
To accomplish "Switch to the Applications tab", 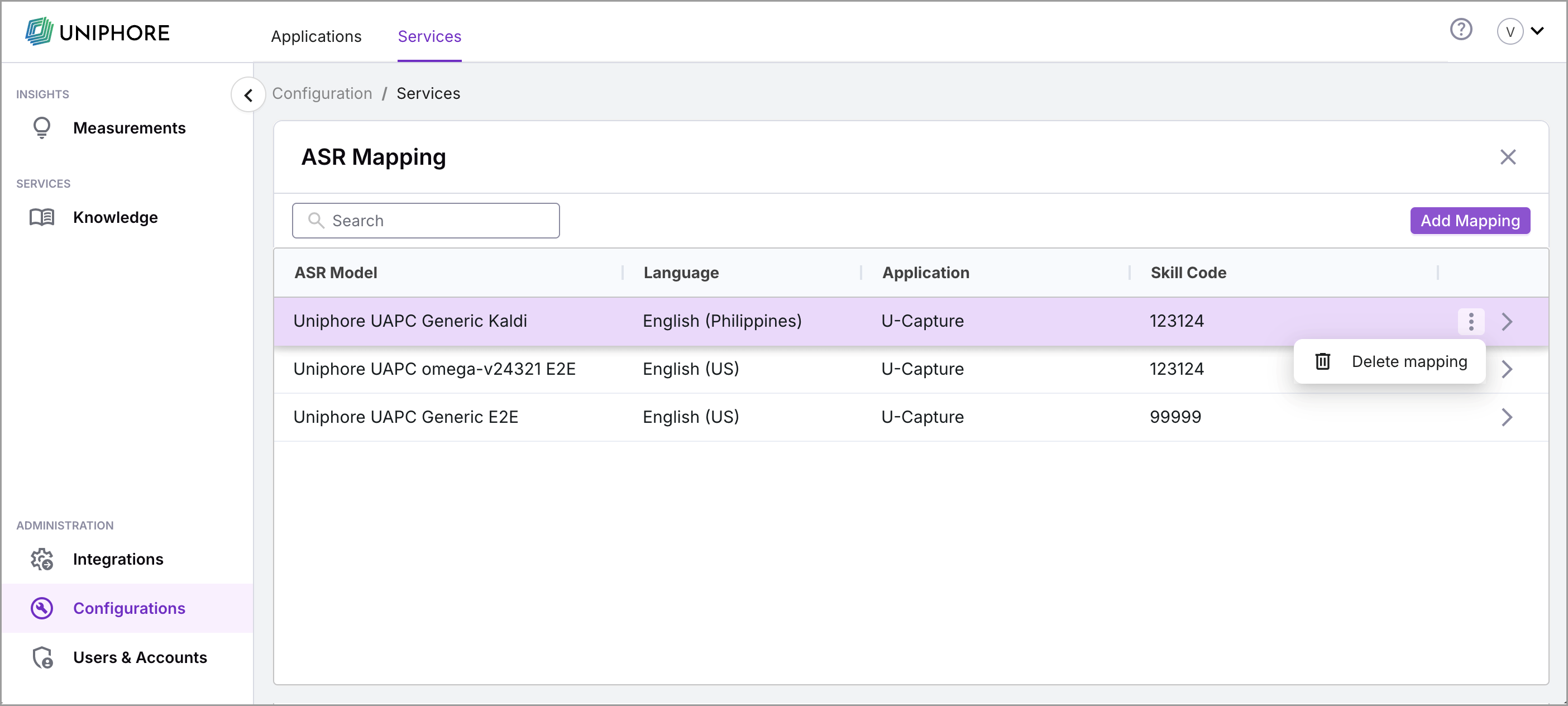I will [x=316, y=36].
